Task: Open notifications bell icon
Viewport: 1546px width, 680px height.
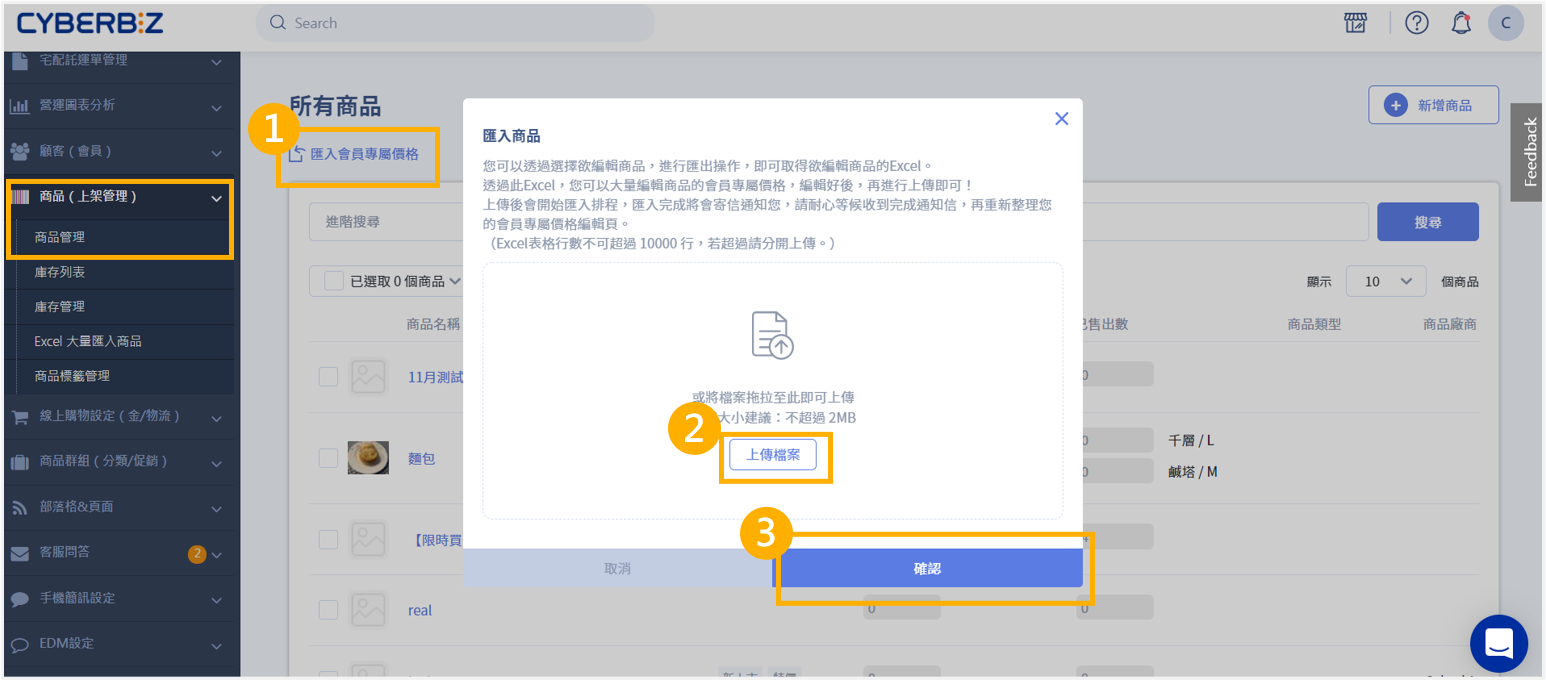Action: (1461, 23)
